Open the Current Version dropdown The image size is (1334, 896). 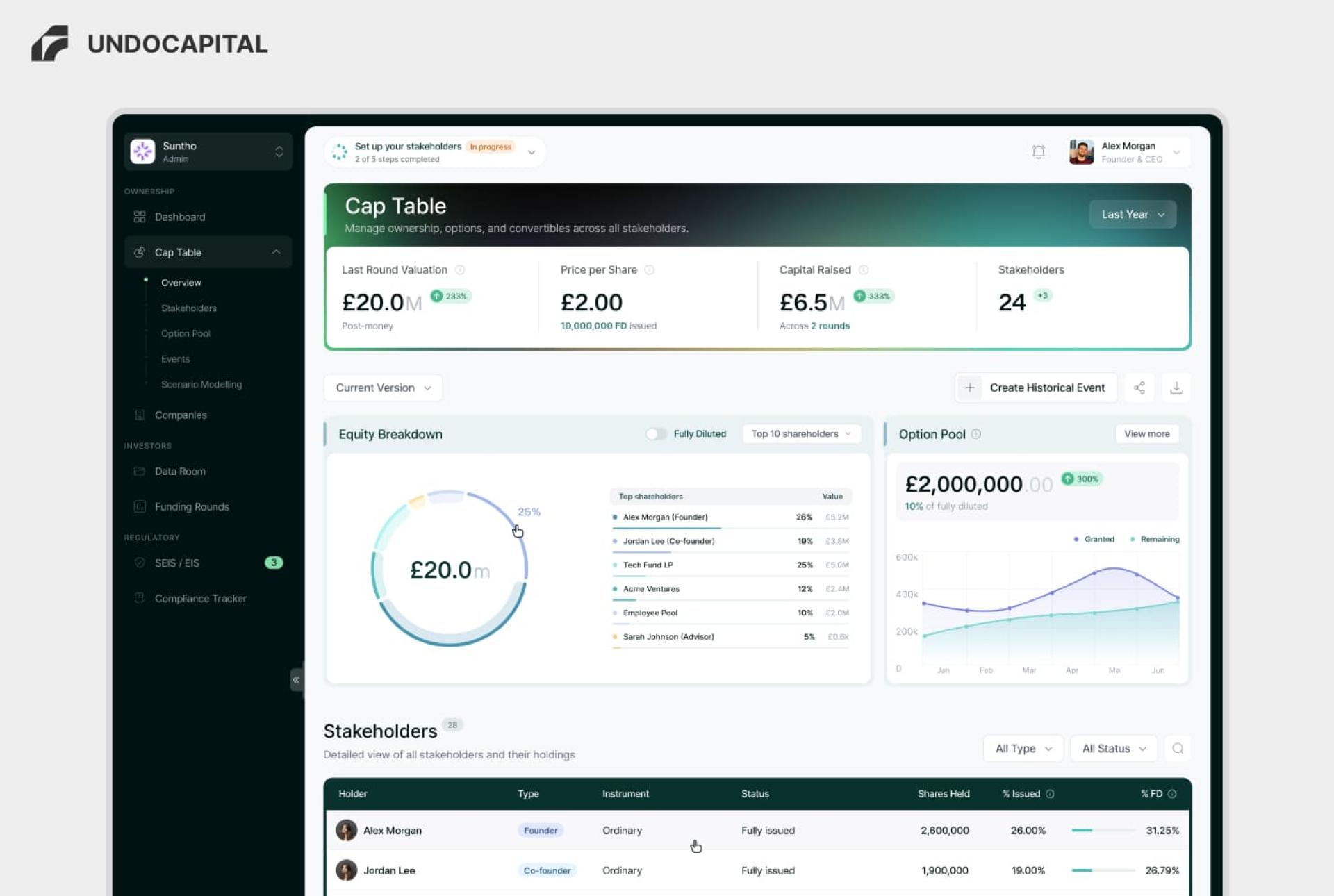tap(383, 388)
